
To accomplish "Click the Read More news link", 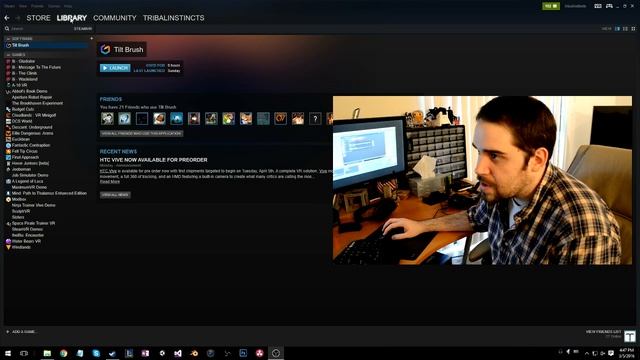I will [x=110, y=182].
